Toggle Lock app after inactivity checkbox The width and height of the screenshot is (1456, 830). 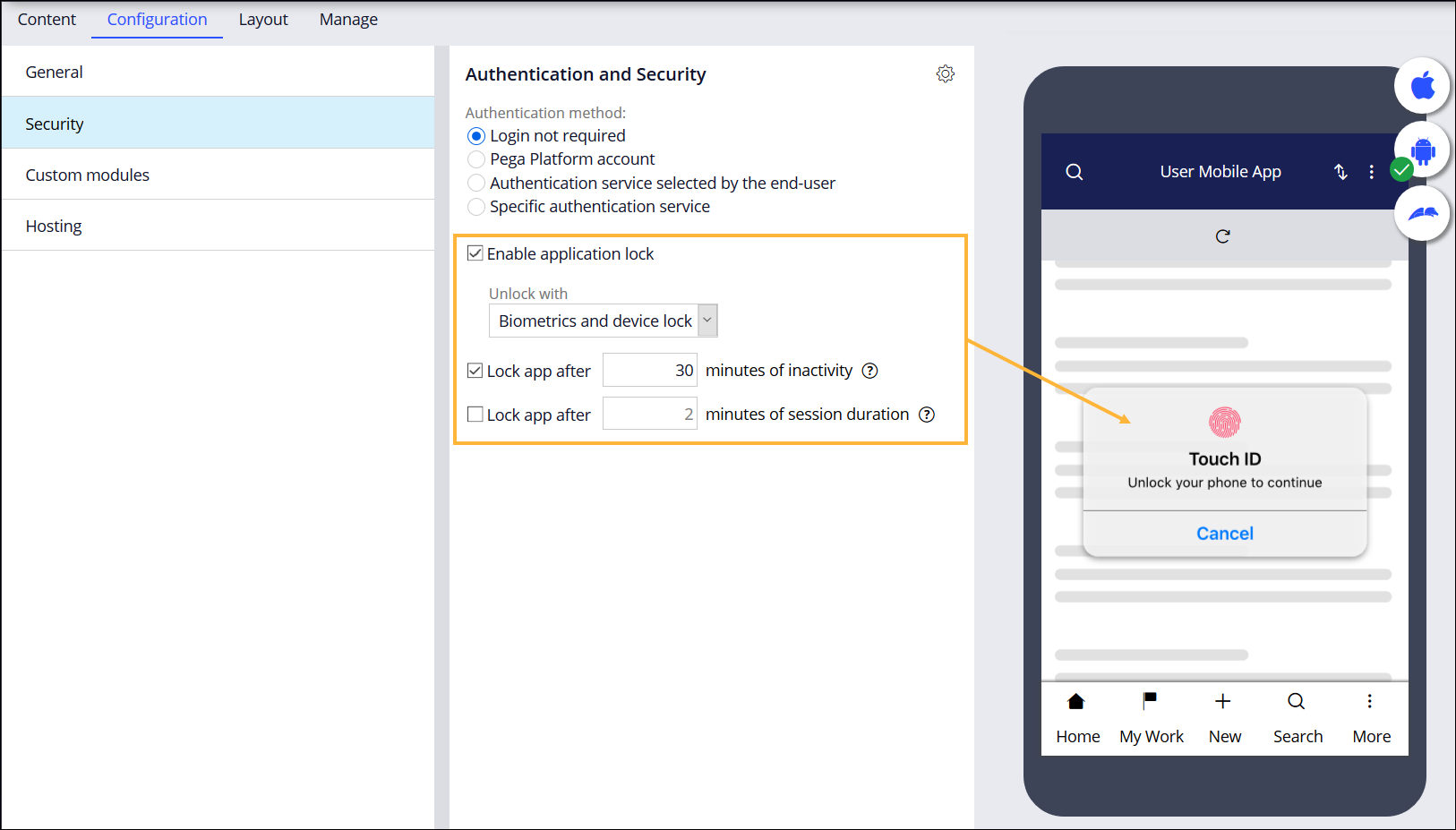coord(475,371)
